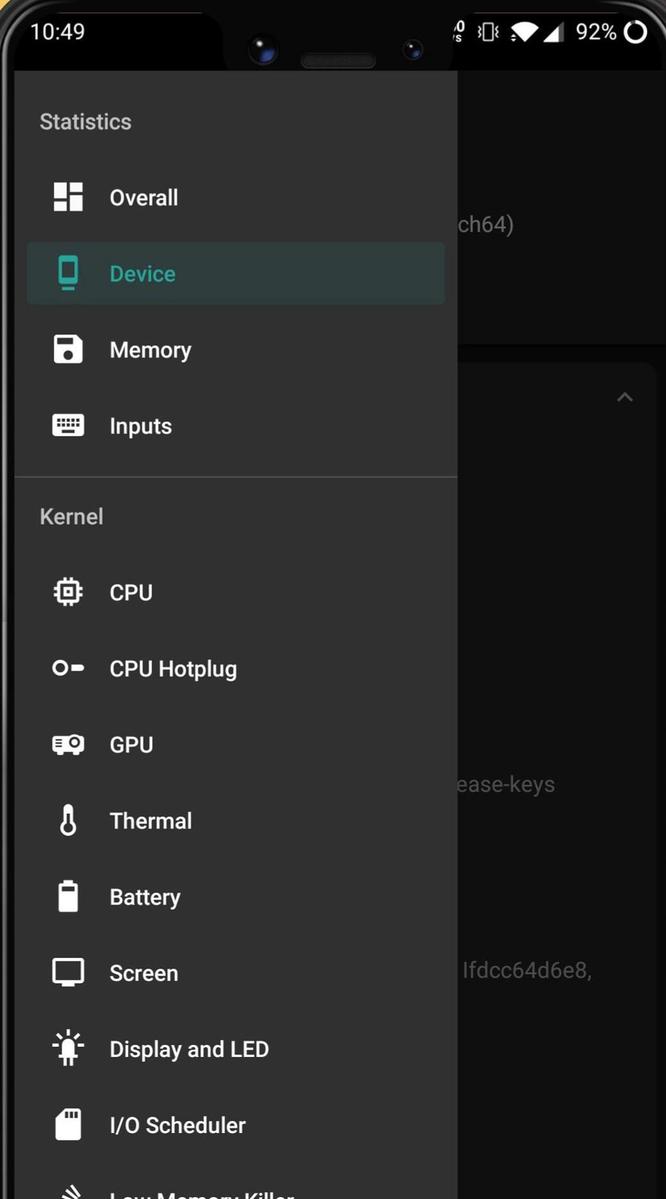Viewport: 666px width, 1199px height.
Task: Collapse the expanded card using the chevron
Action: pyautogui.click(x=625, y=396)
